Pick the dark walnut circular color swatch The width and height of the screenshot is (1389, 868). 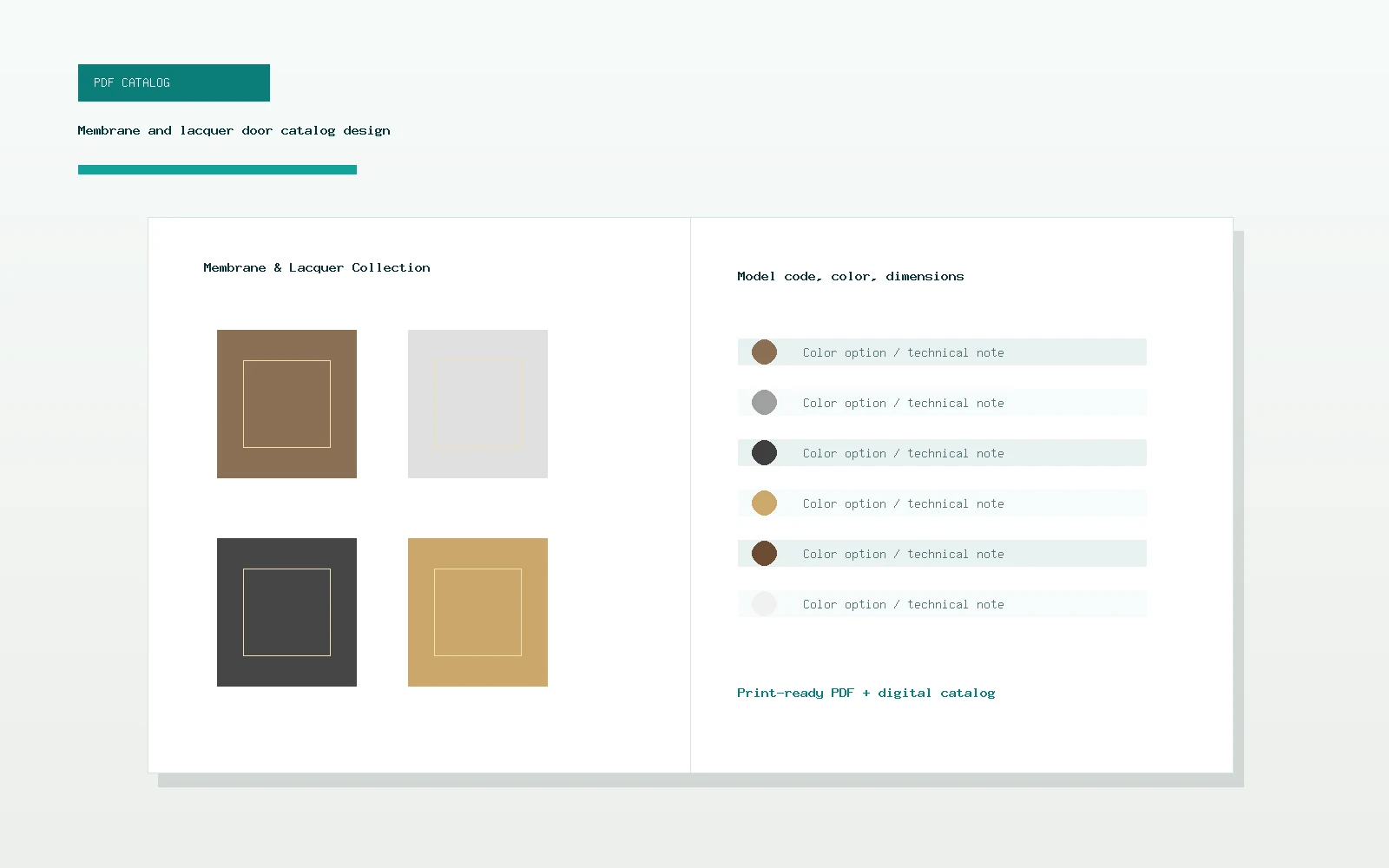point(764,554)
